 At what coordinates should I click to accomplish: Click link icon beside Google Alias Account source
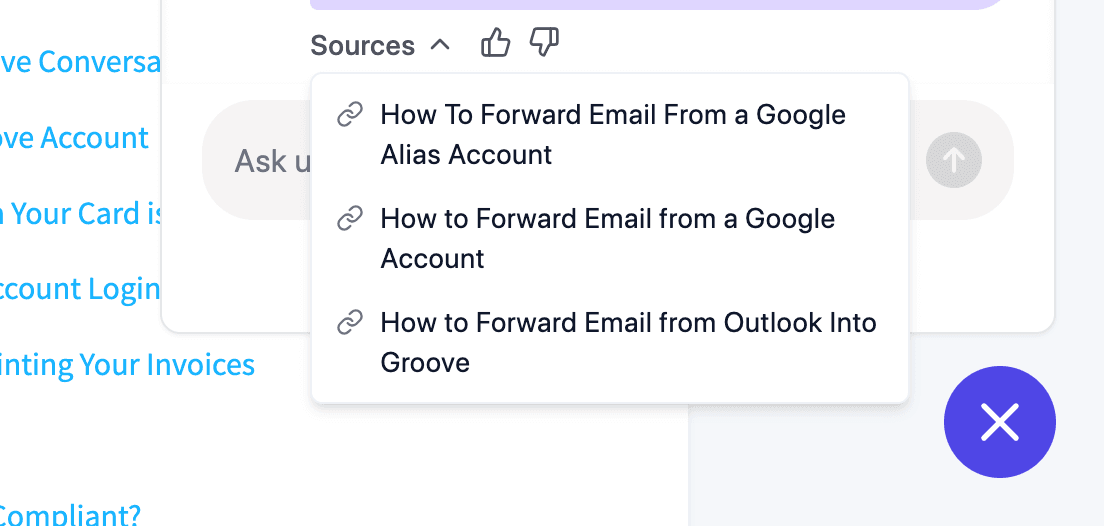349,115
